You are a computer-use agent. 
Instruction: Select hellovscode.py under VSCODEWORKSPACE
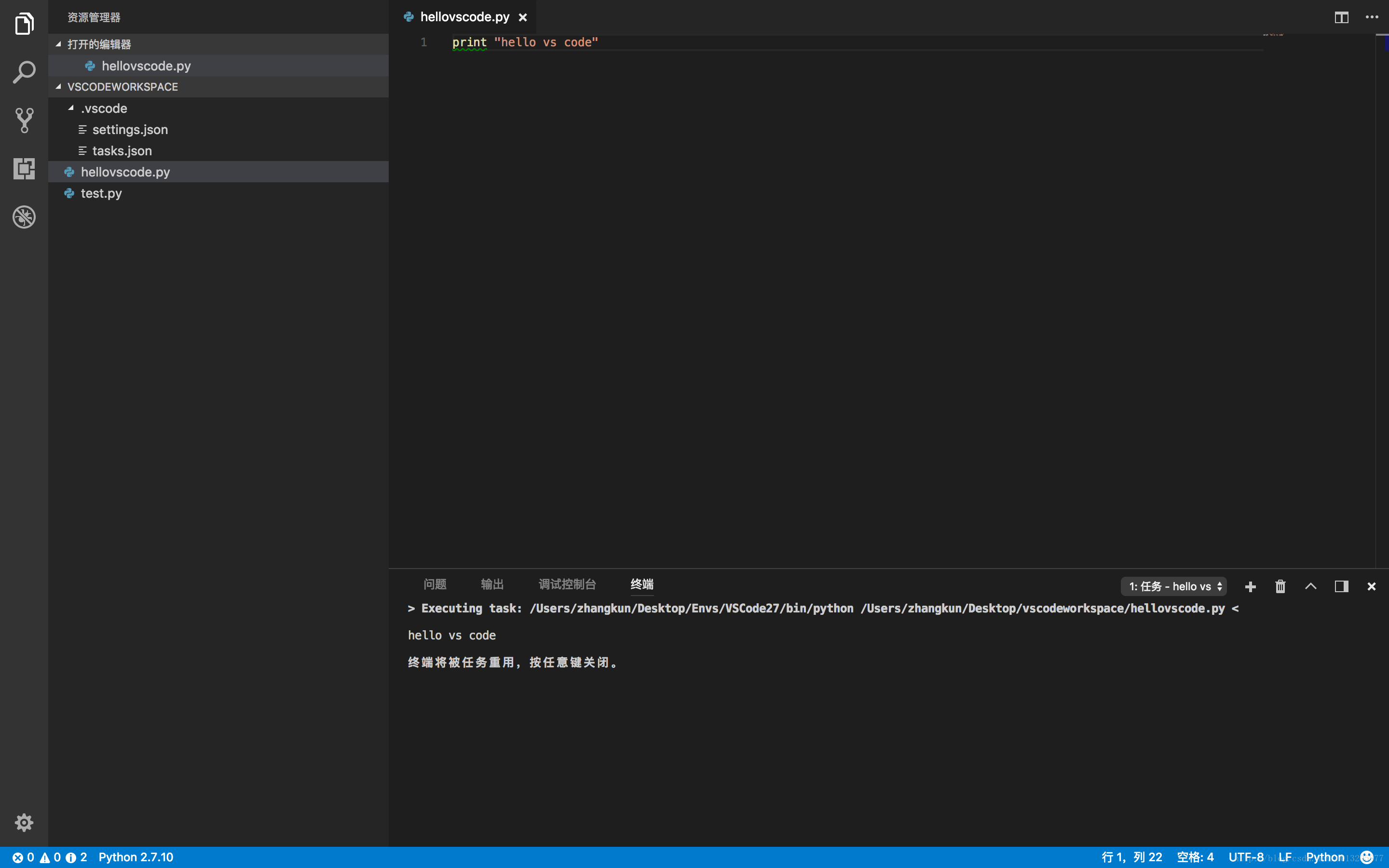[218, 172]
